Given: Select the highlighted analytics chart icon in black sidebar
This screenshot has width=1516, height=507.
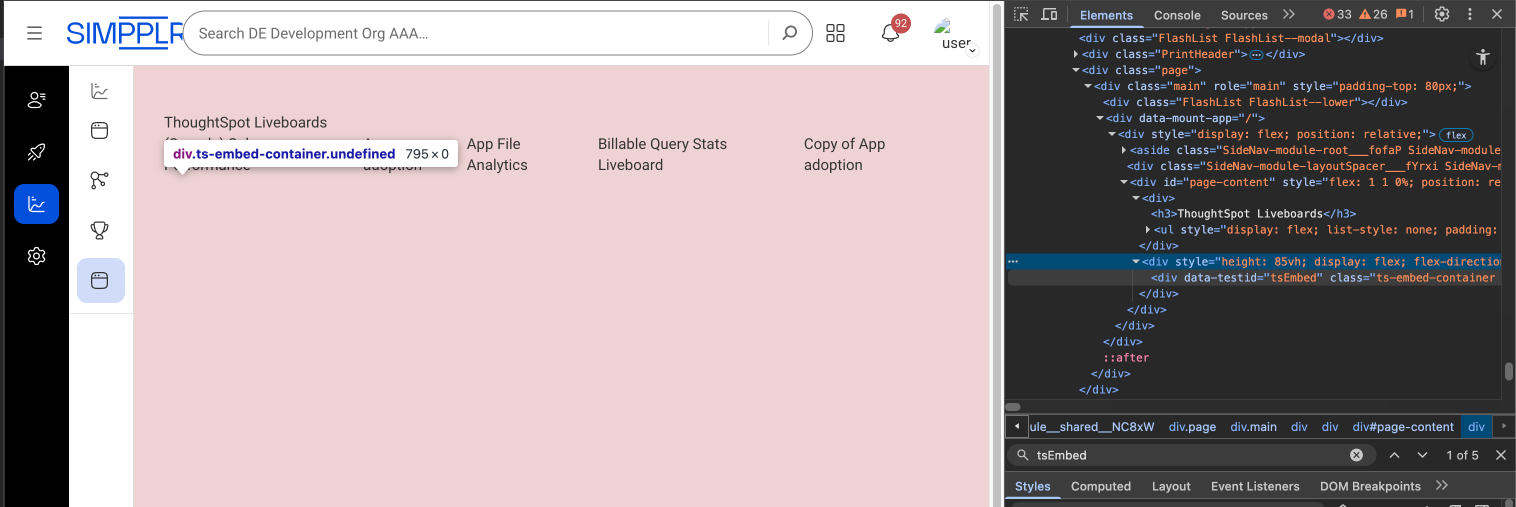Looking at the screenshot, I should [37, 204].
